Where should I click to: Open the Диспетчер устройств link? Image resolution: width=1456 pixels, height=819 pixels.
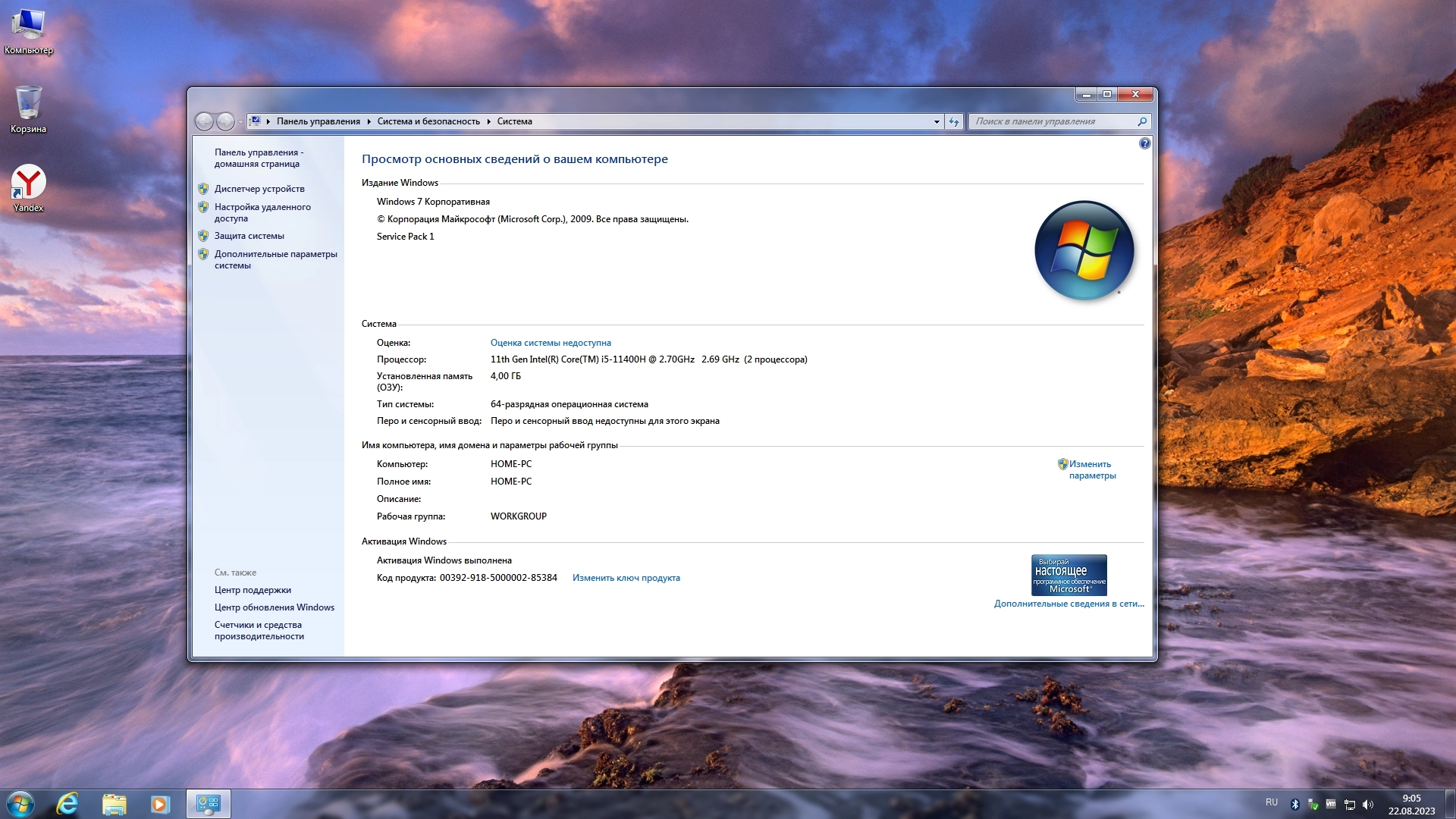(x=259, y=189)
